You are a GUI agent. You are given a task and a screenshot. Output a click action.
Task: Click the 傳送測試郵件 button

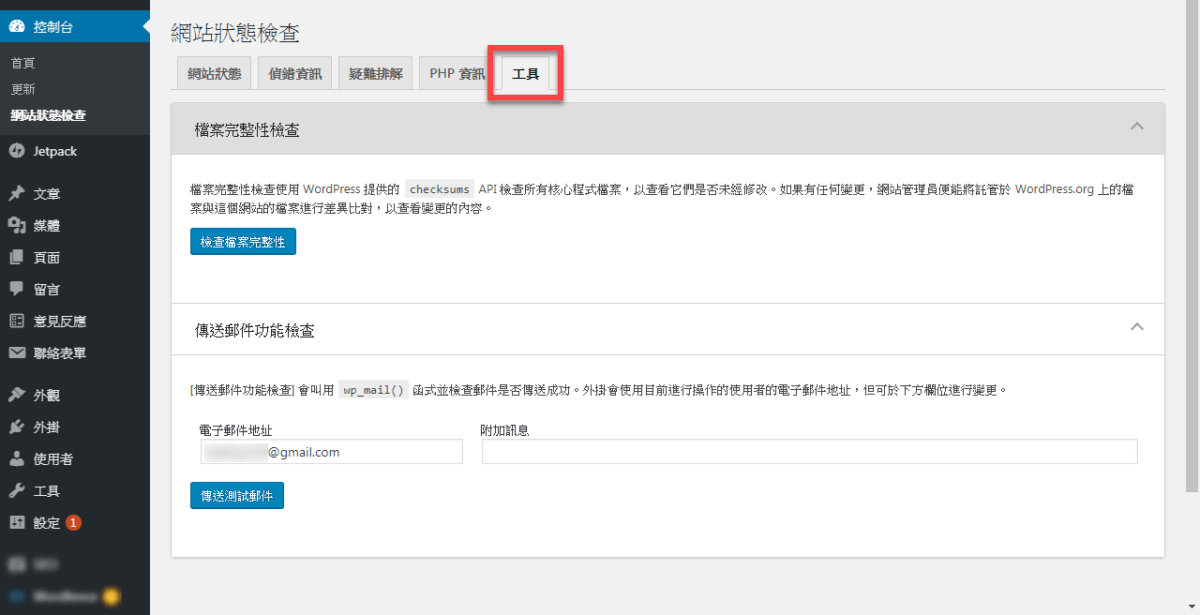pos(237,495)
